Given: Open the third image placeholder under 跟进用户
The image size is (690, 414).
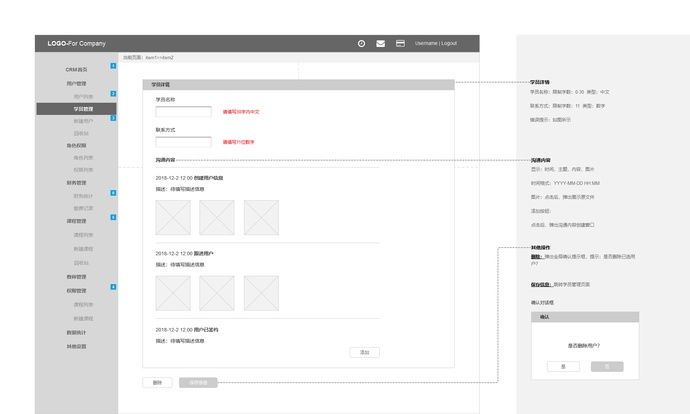Looking at the screenshot, I should pos(261,293).
